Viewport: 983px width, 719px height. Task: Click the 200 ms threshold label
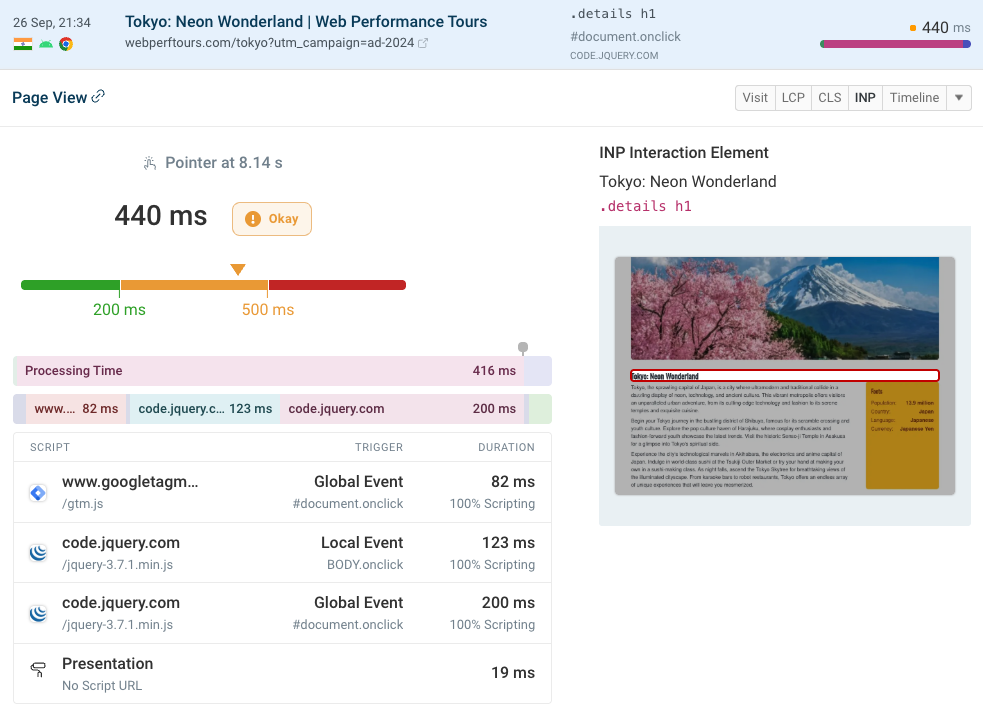click(x=119, y=310)
